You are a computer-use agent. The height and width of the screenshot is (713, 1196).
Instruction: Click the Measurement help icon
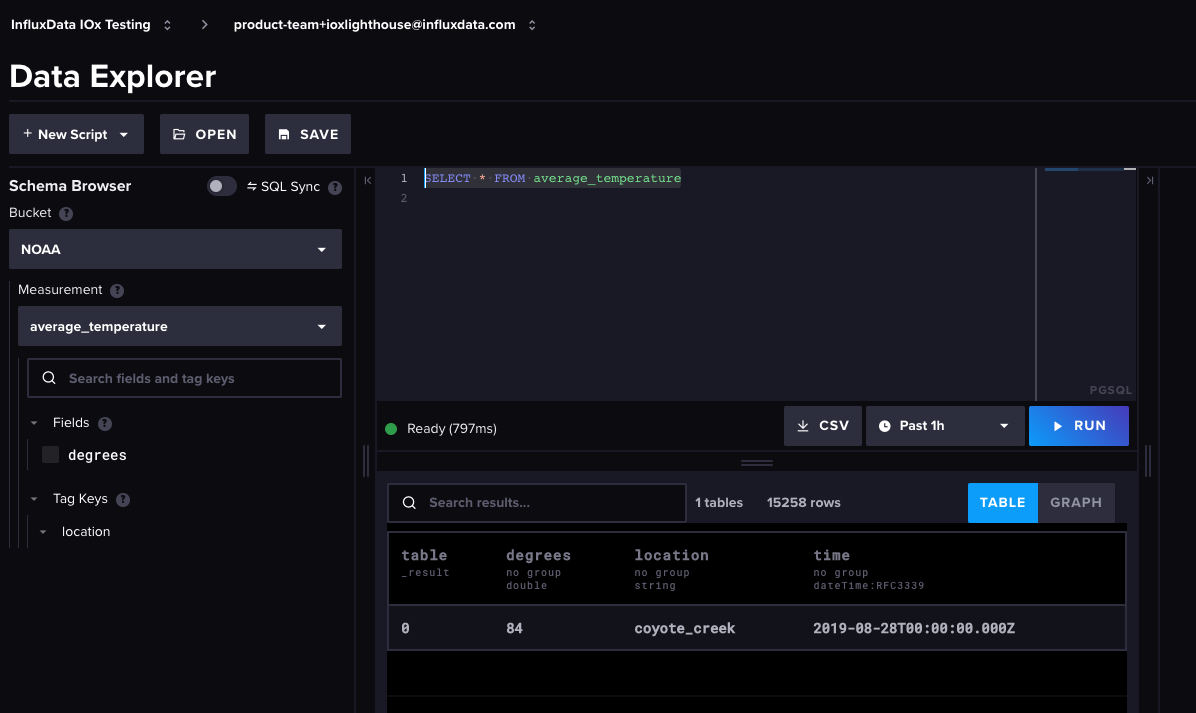[x=117, y=290]
